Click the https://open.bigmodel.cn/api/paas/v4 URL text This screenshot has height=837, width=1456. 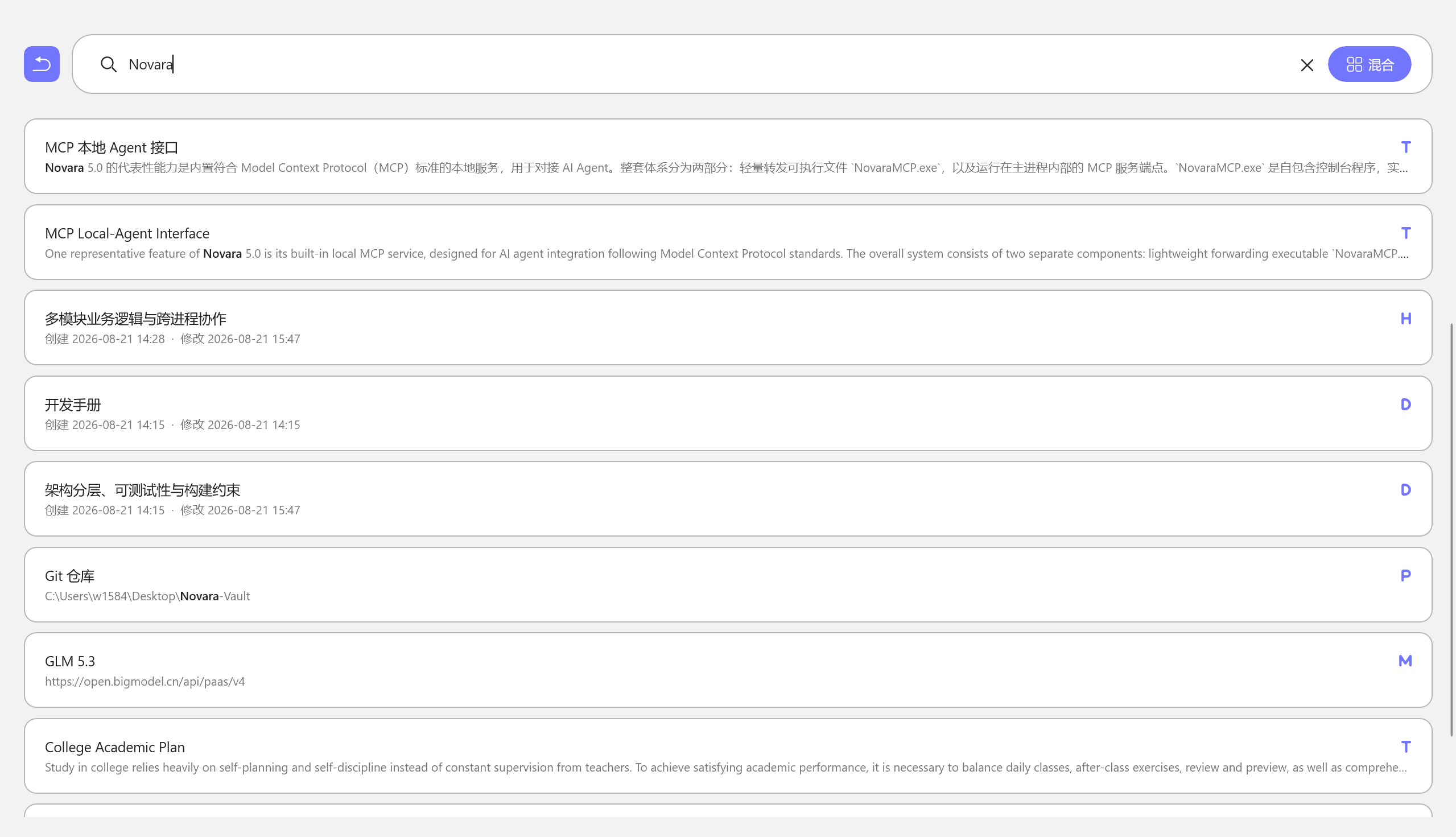point(145,682)
